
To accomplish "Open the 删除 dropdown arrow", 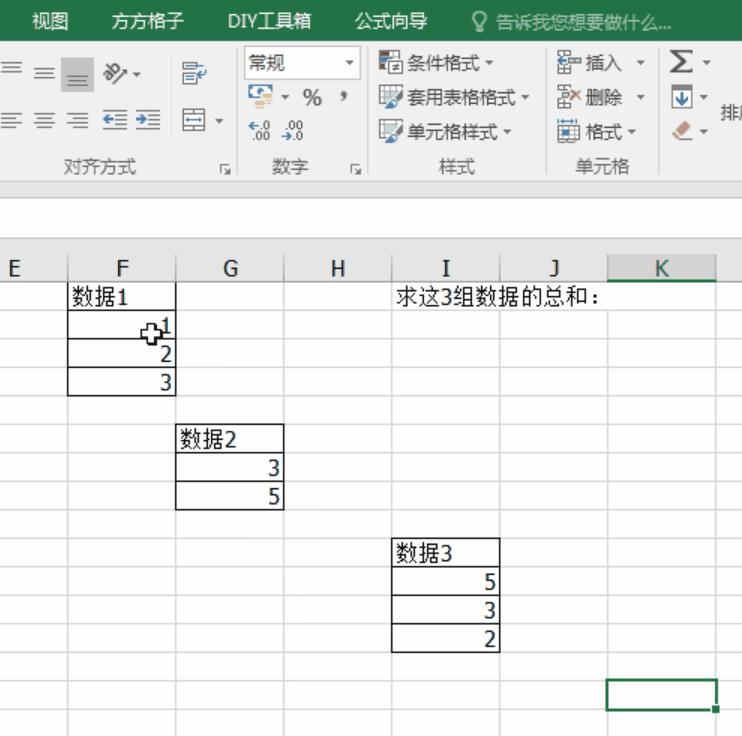I will (640, 97).
